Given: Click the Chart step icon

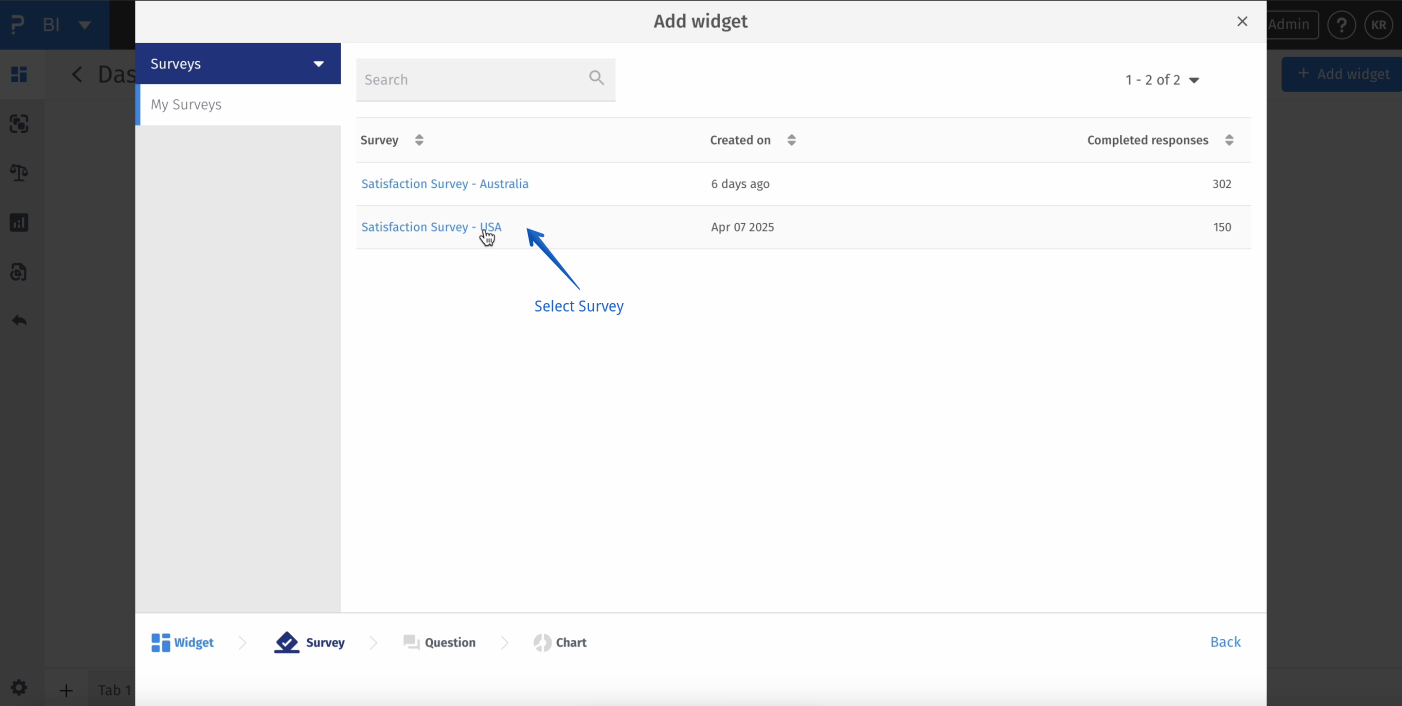Looking at the screenshot, I should click(542, 642).
